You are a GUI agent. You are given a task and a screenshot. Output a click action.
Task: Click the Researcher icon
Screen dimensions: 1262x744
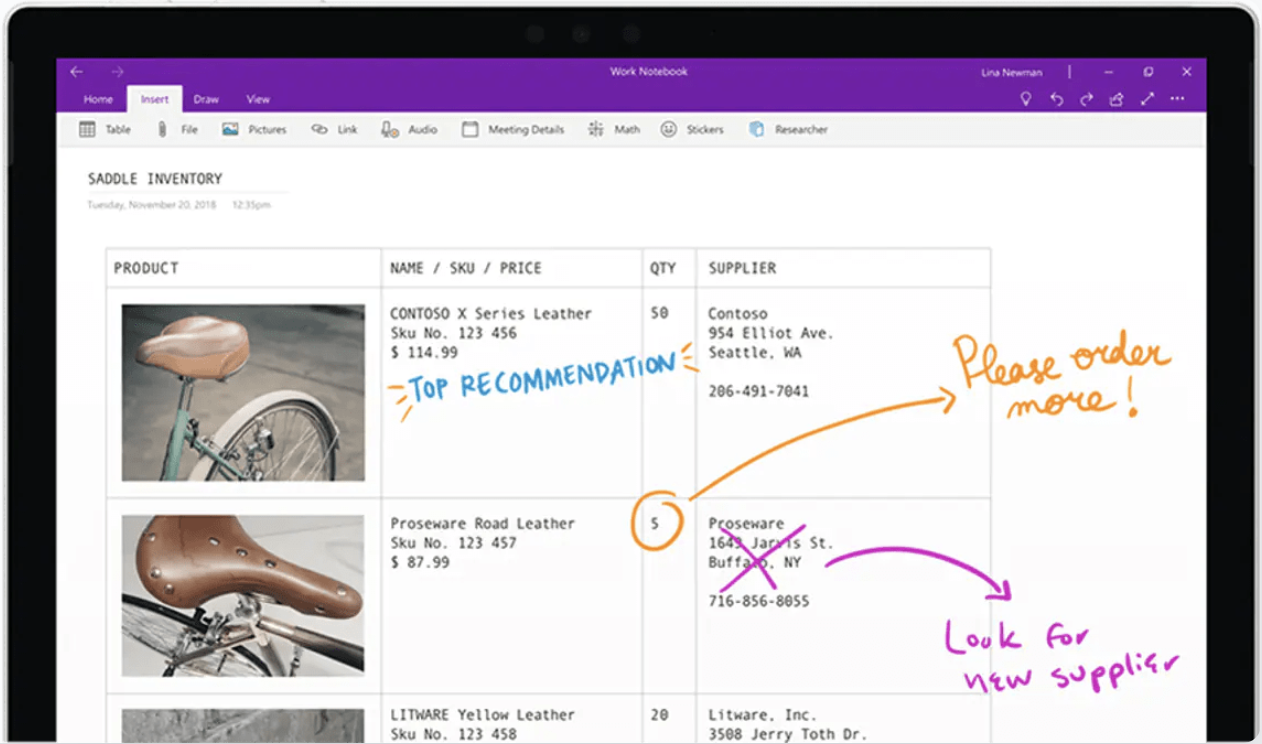coord(757,129)
